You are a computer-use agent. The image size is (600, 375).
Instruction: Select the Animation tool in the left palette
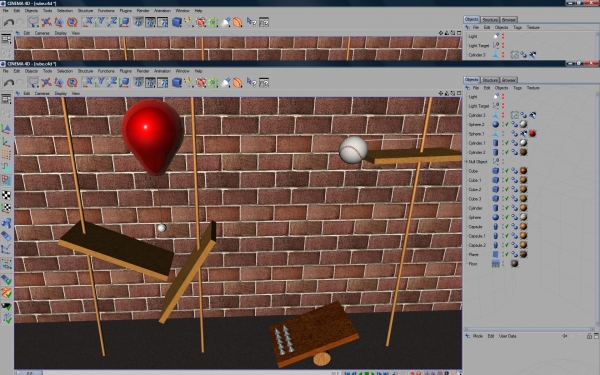(x=6, y=249)
